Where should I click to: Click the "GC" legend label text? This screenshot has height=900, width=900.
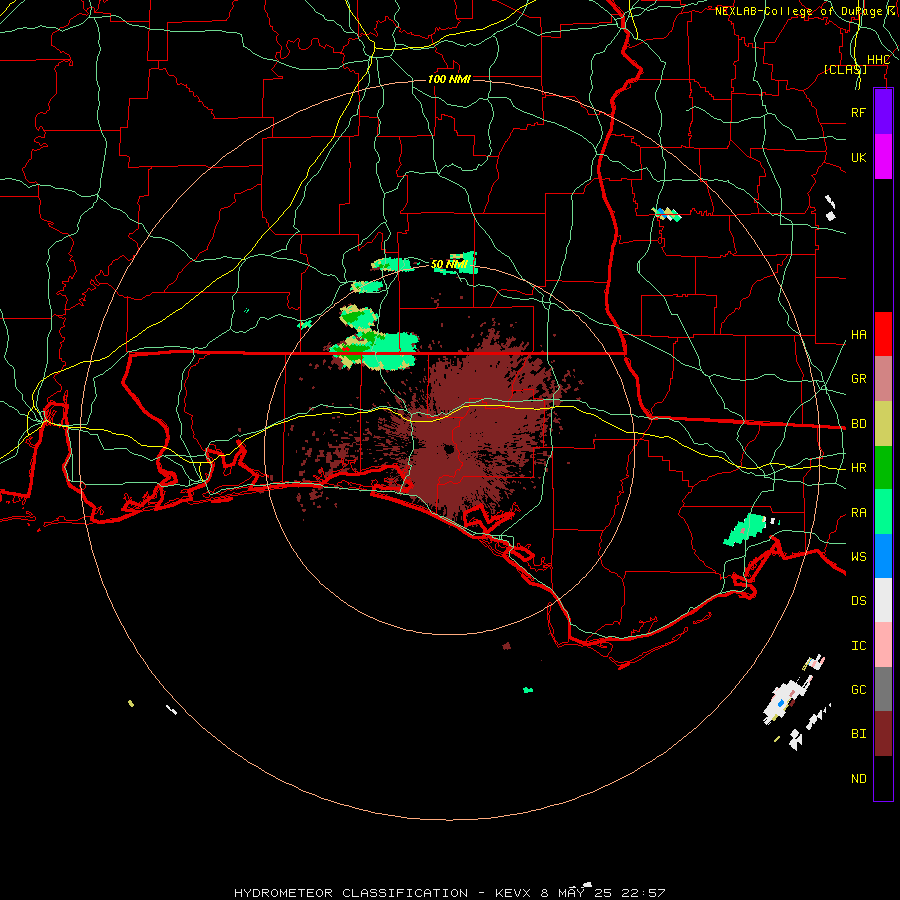pyautogui.click(x=858, y=690)
